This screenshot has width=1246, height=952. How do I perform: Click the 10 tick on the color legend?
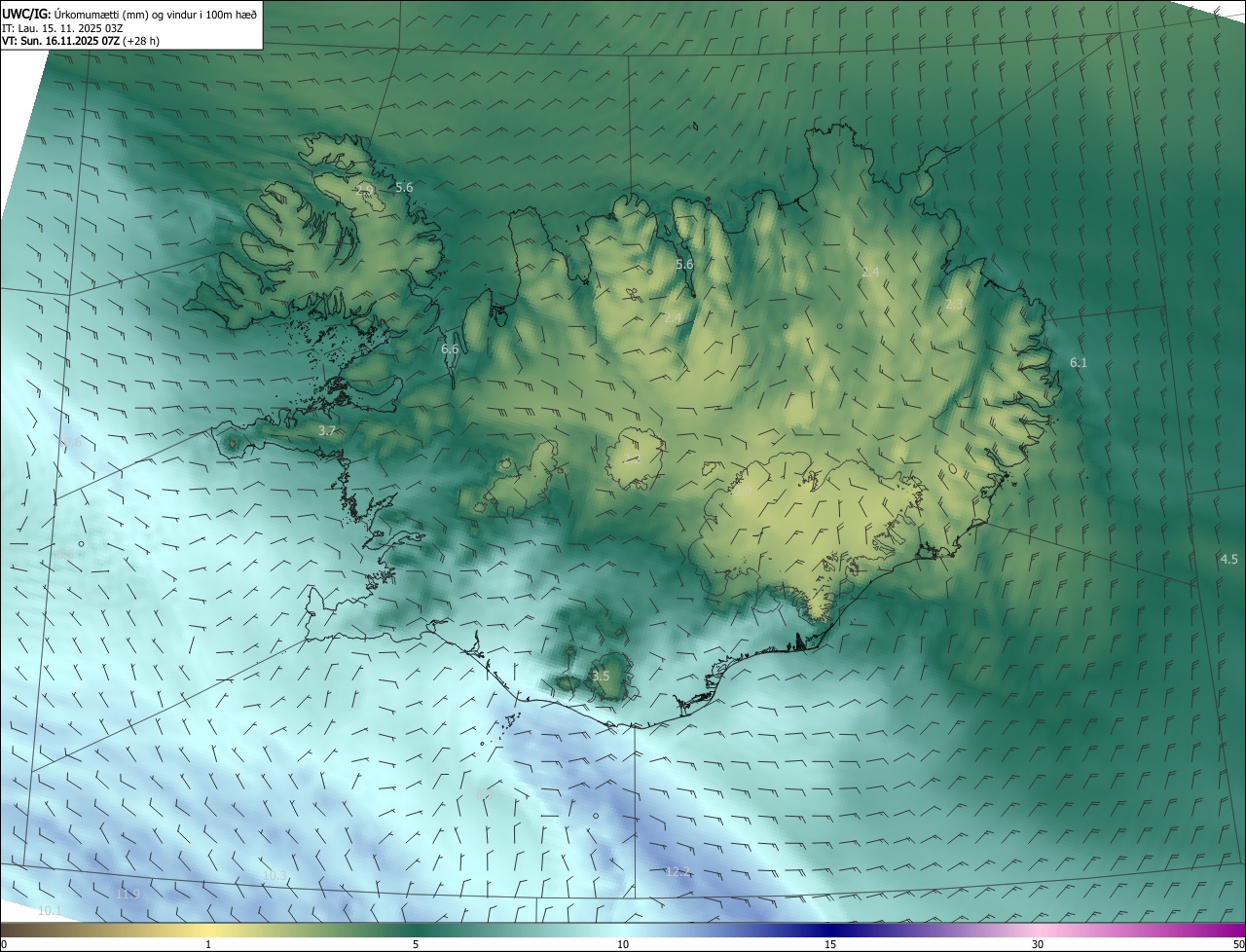click(x=623, y=944)
